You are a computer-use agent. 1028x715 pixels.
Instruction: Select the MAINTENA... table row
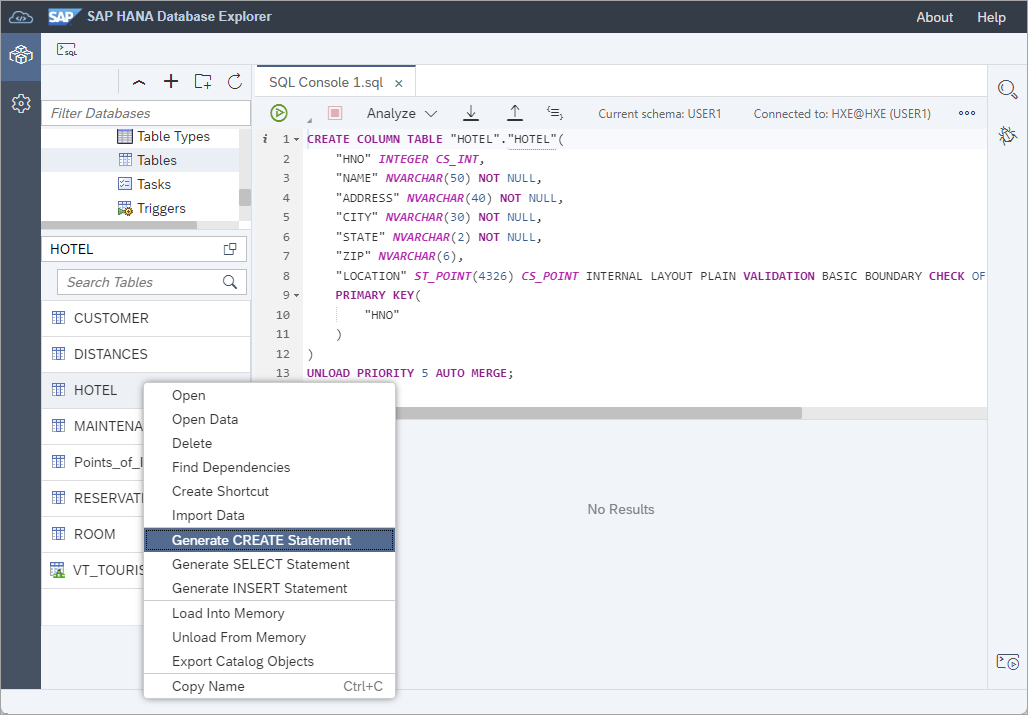tap(92, 427)
